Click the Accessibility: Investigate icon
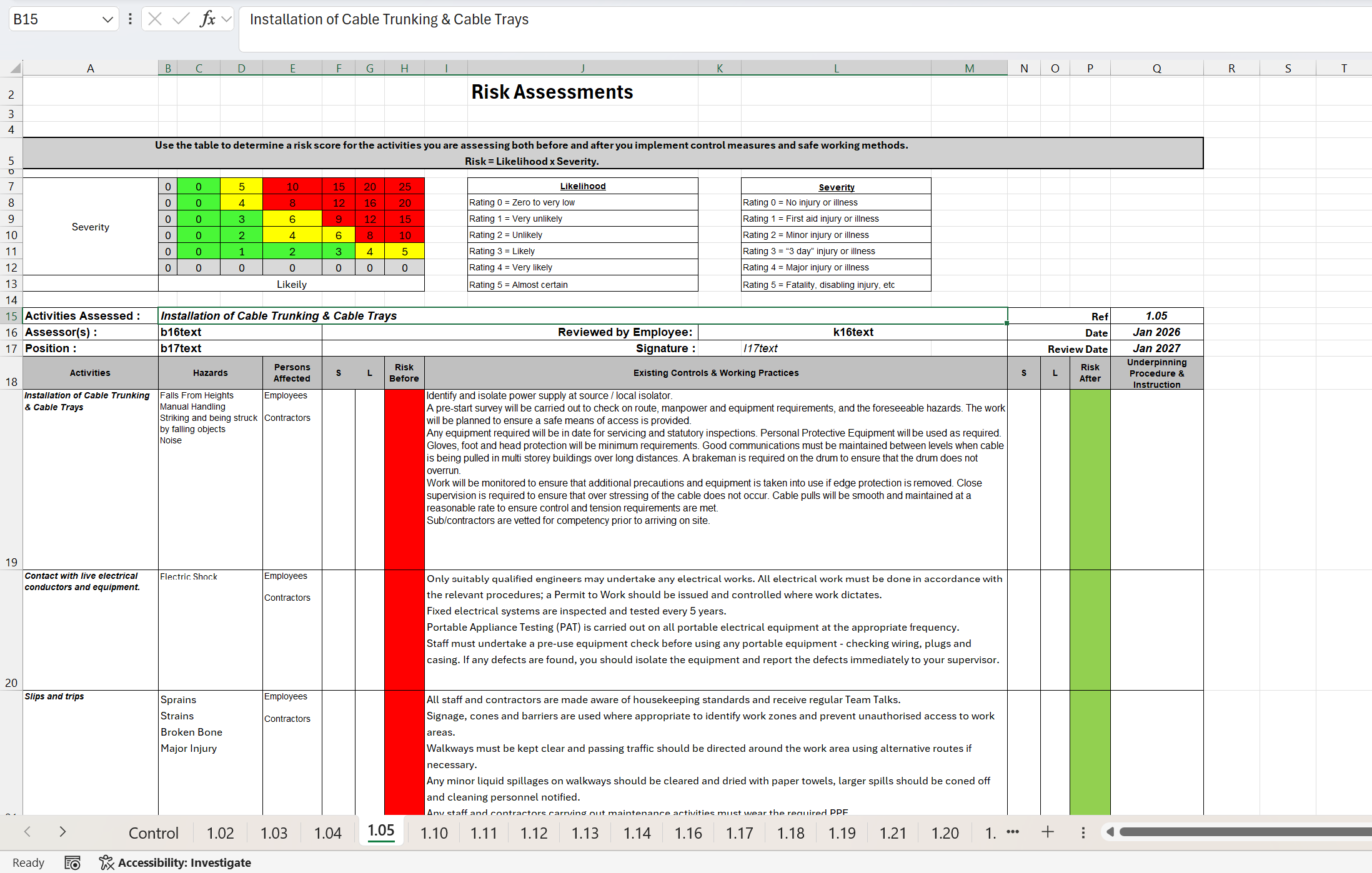 (x=106, y=862)
